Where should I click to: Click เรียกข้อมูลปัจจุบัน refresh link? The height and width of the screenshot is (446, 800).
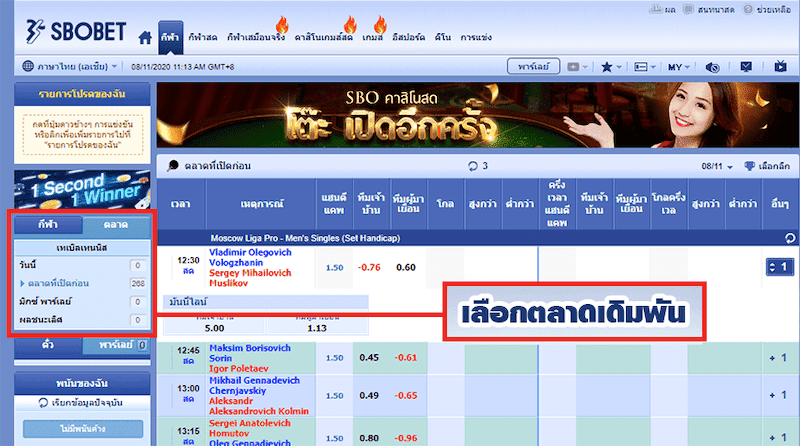[87, 403]
